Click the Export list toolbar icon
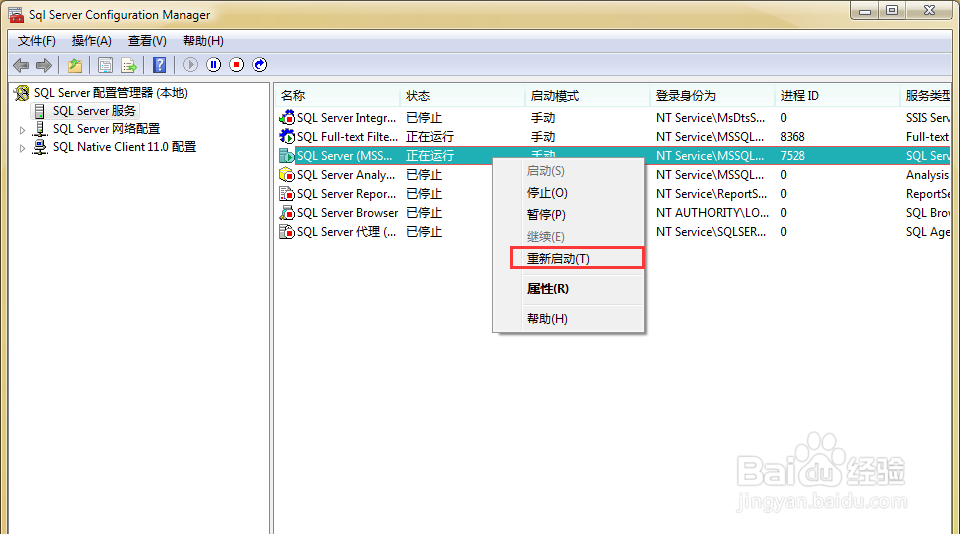The width and height of the screenshot is (960, 534). point(129,65)
